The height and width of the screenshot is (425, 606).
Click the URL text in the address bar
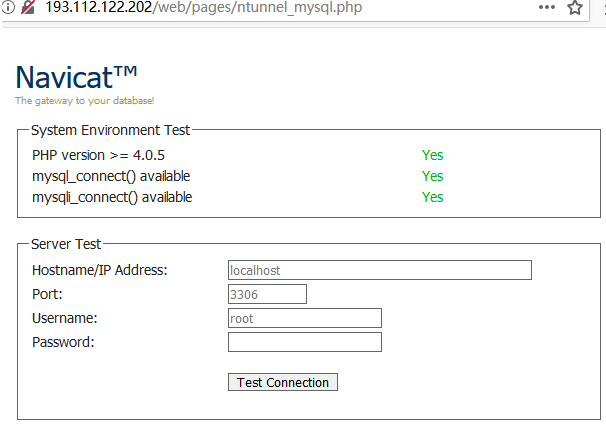click(204, 7)
